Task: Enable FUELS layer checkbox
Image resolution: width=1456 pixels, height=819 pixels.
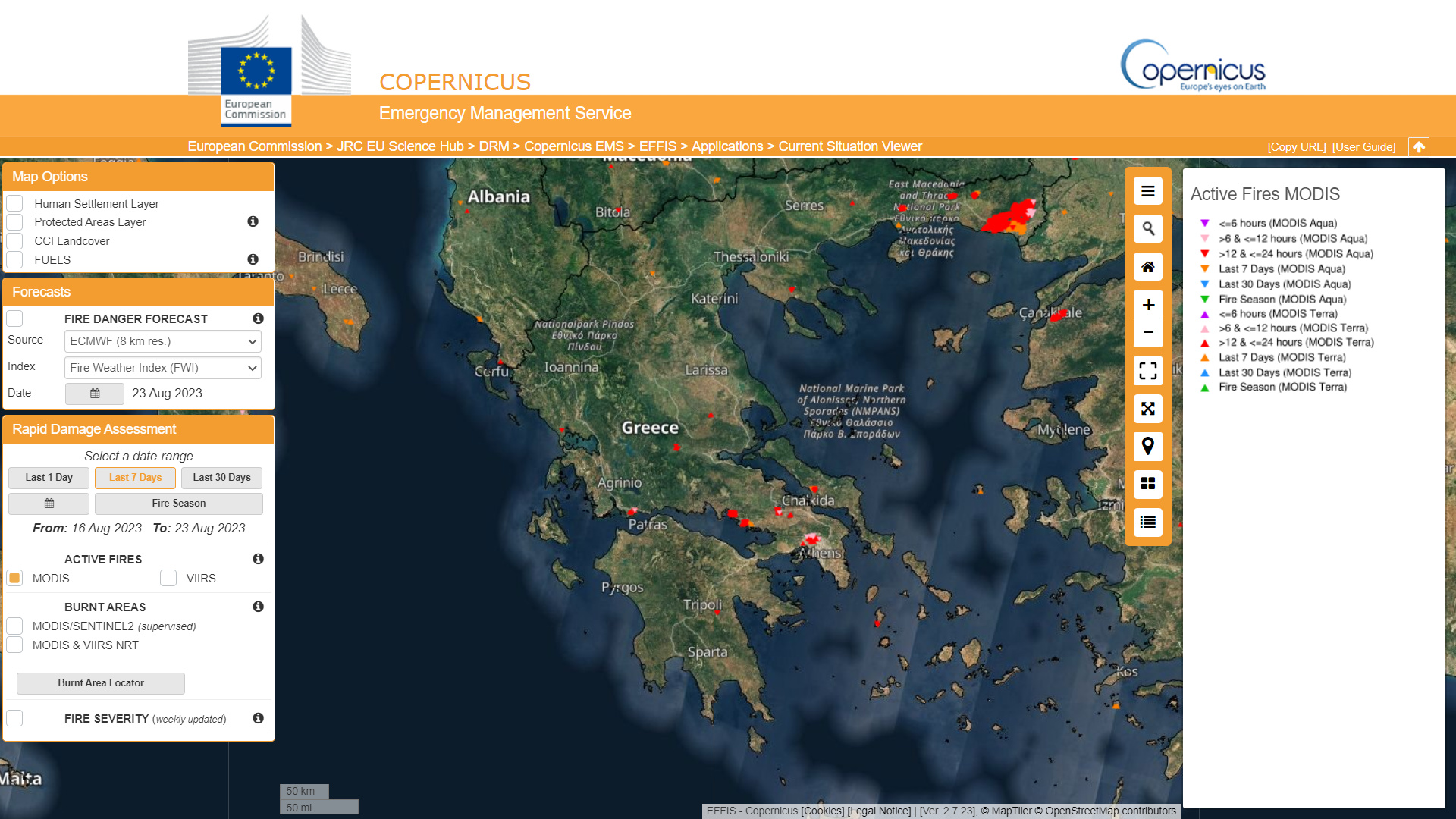Action: click(14, 260)
